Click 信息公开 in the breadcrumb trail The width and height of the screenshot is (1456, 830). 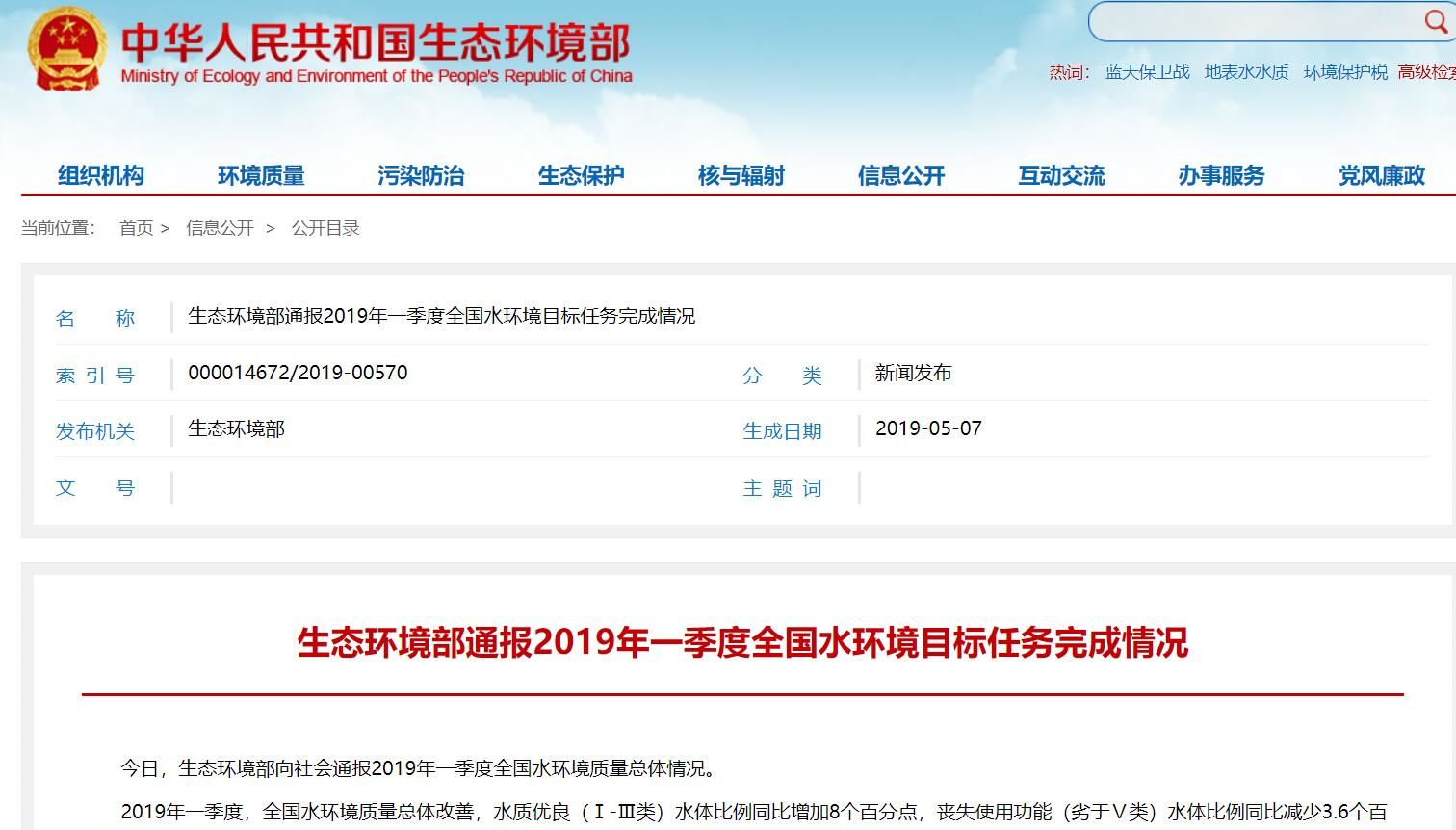tap(220, 228)
